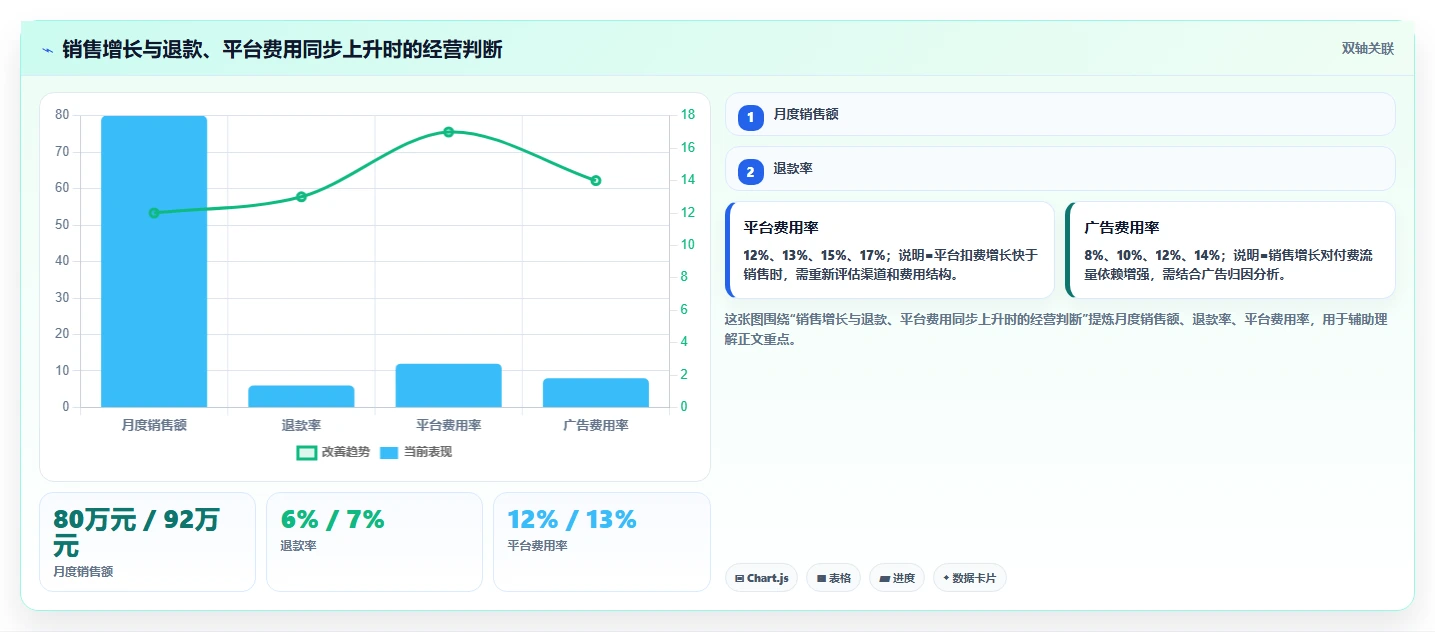Select the 月度销售额 list item
The height and width of the screenshot is (632, 1435).
pyautogui.click(x=1060, y=114)
